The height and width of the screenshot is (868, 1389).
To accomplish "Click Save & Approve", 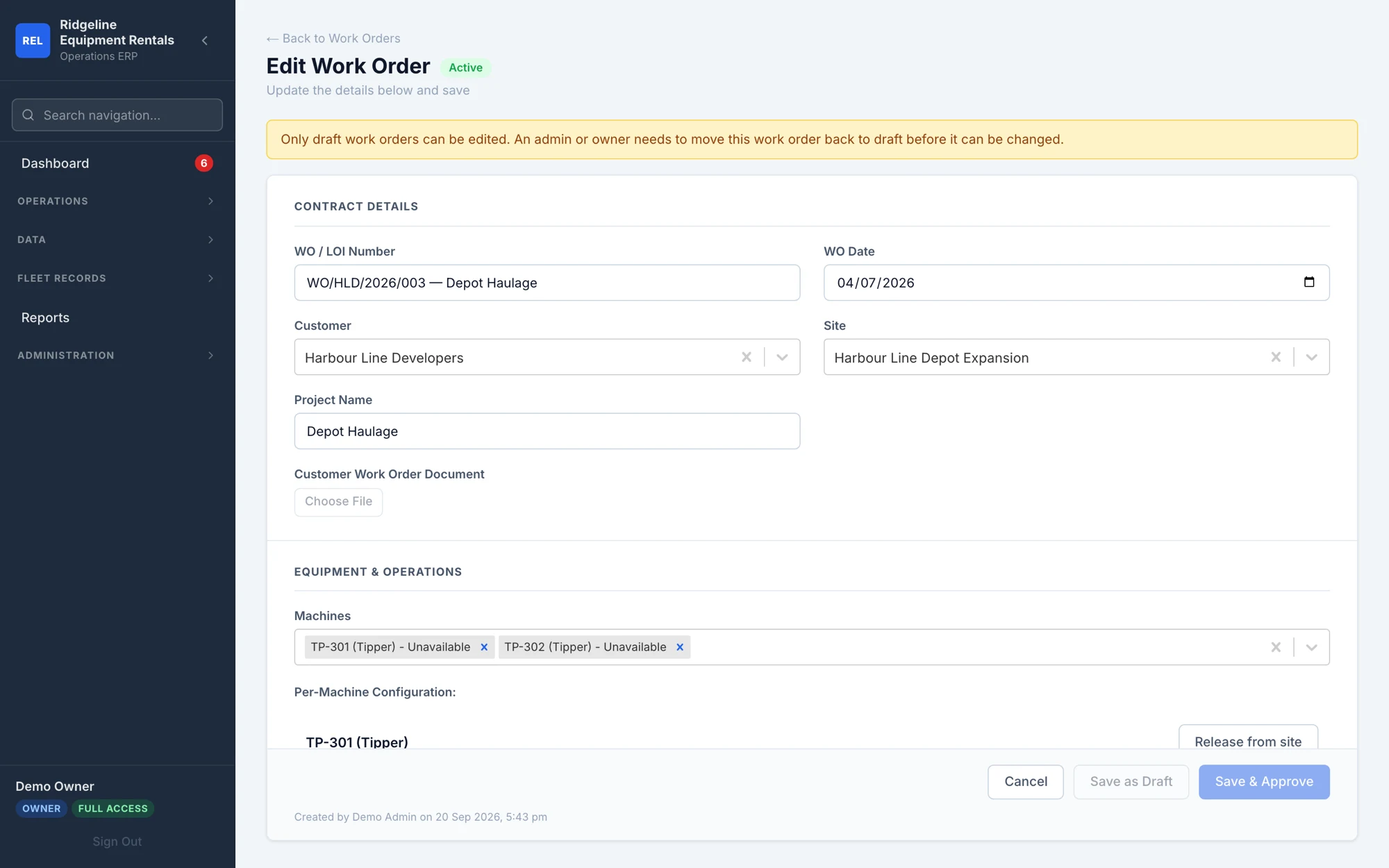I will pos(1264,782).
